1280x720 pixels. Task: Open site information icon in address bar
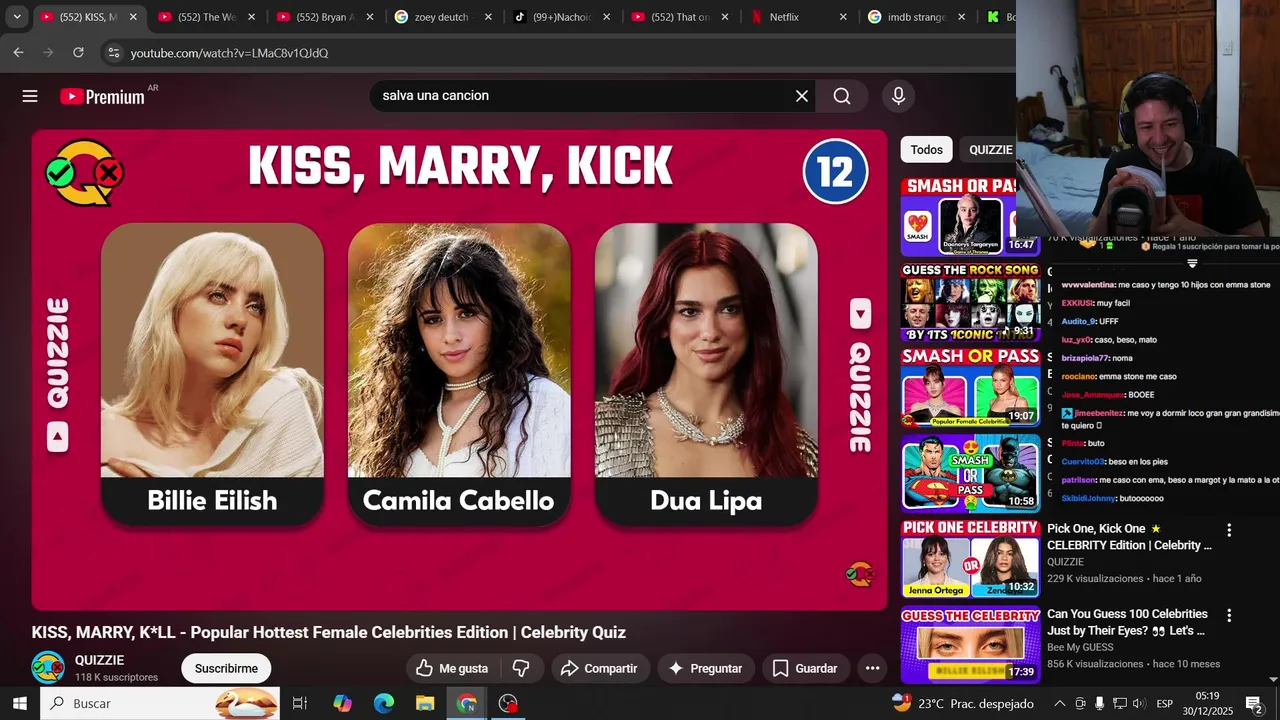113,52
